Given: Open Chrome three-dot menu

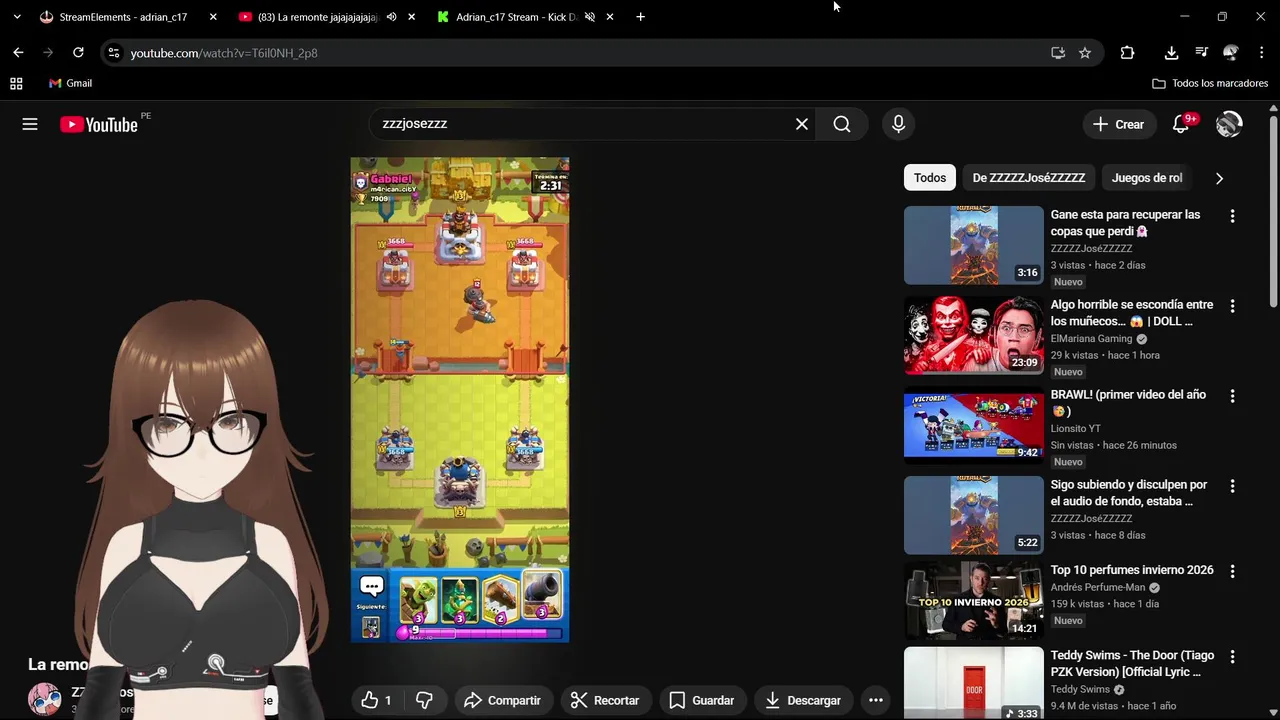Looking at the screenshot, I should pyautogui.click(x=1261, y=53).
